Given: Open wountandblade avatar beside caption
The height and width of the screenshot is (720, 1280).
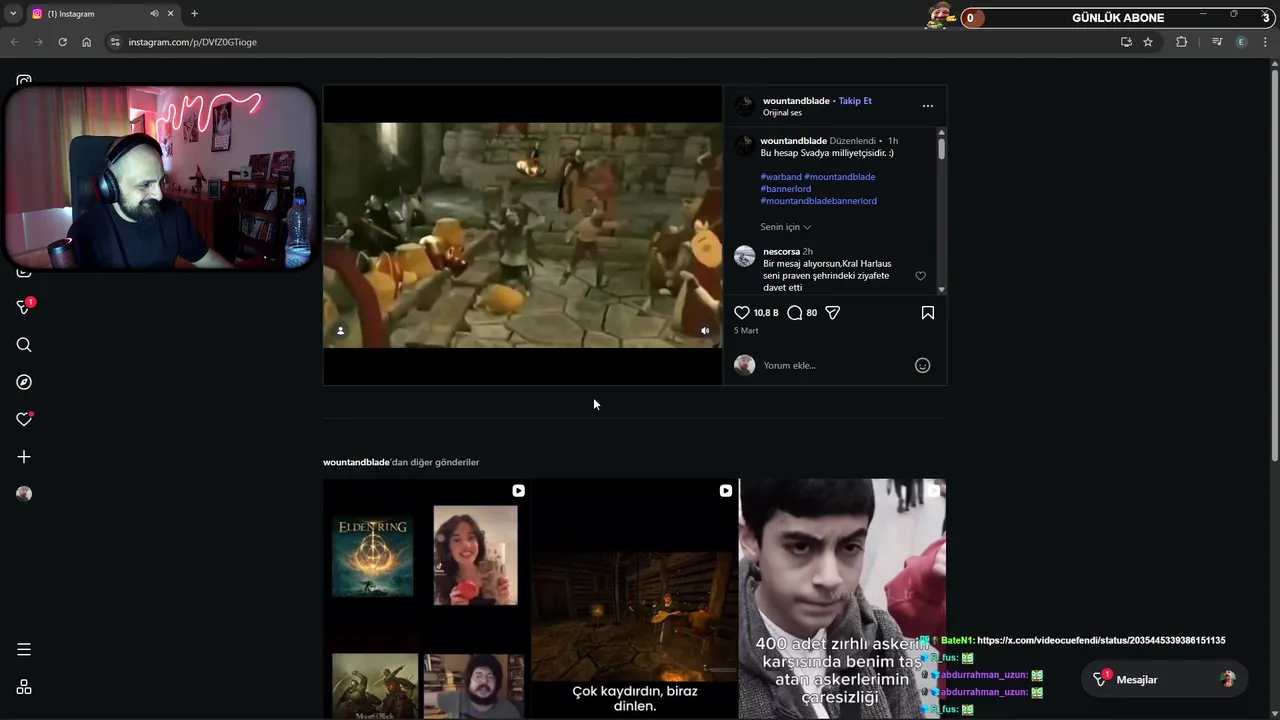Looking at the screenshot, I should click(x=744, y=146).
